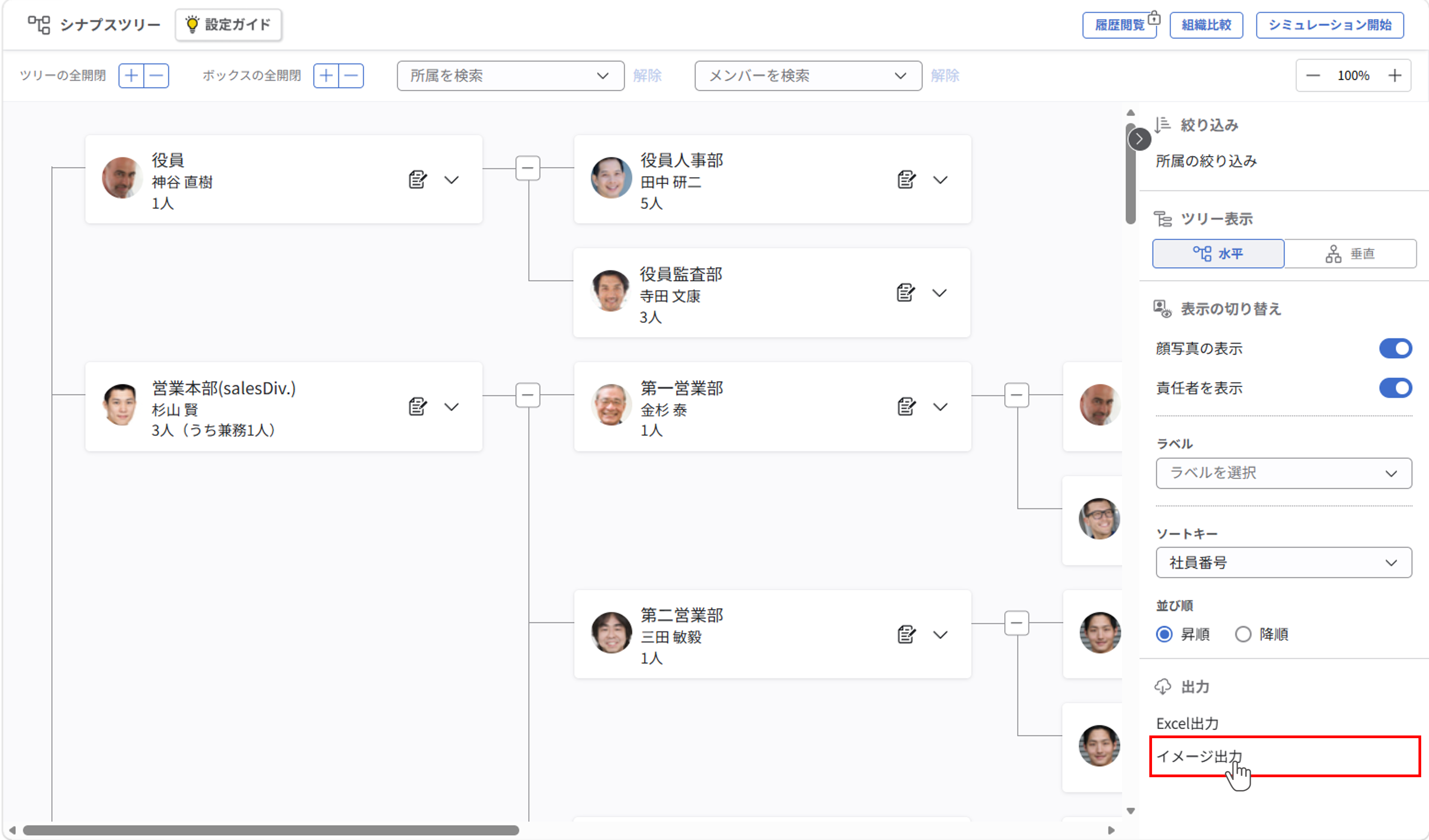Collapse the branch after the 第一営業部 card
Image resolution: width=1429 pixels, height=840 pixels.
point(1017,395)
